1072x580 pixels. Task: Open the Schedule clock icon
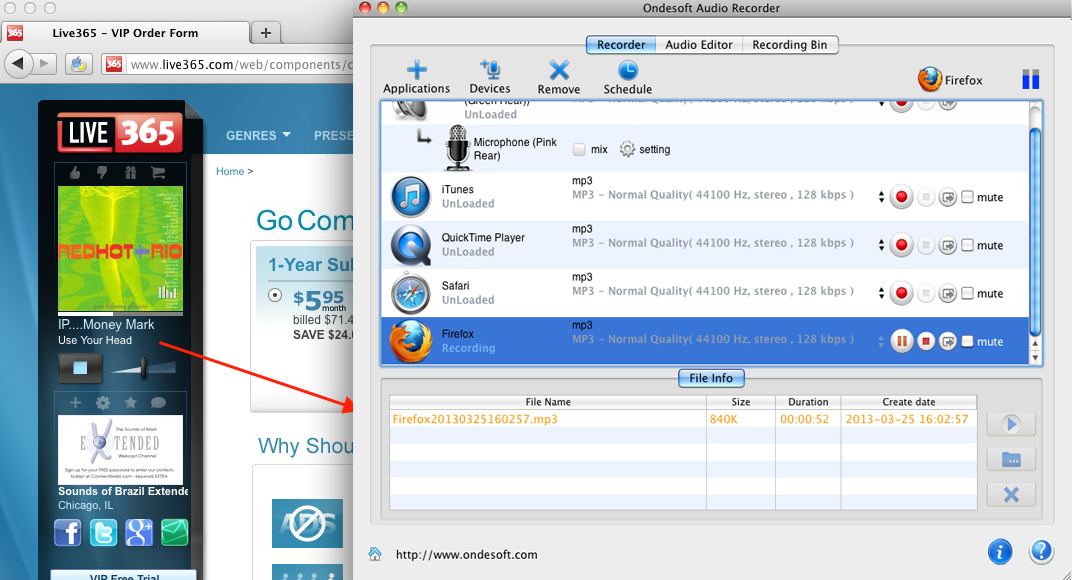click(x=628, y=70)
